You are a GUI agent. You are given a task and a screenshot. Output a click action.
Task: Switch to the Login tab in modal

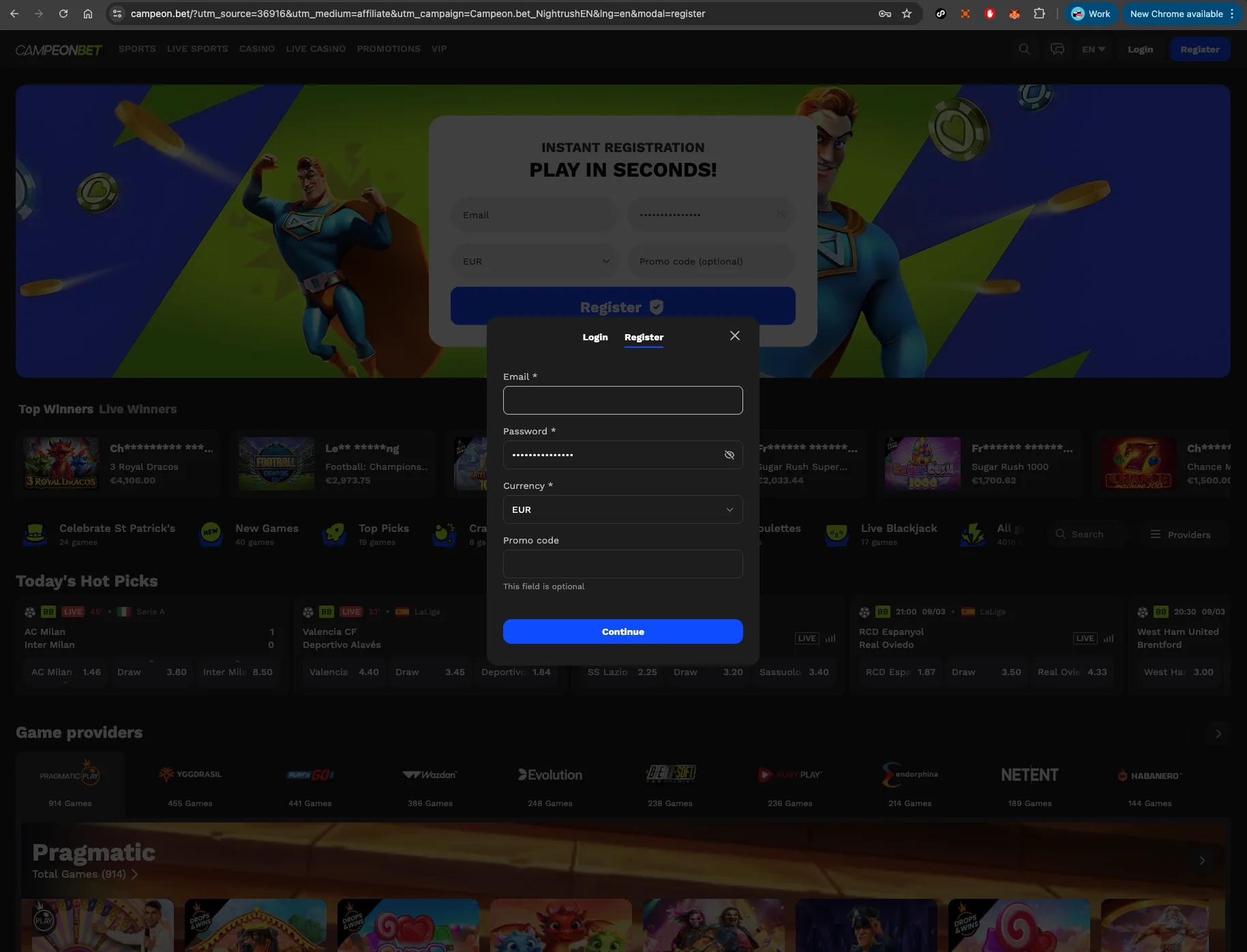595,337
